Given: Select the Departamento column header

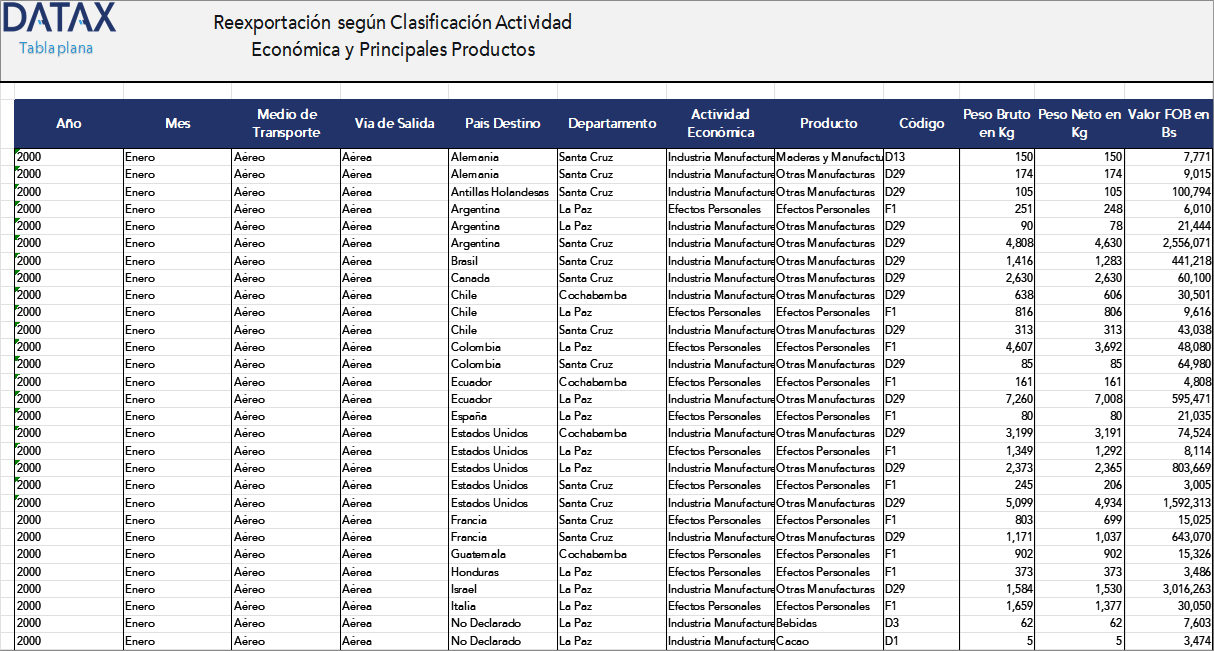Looking at the screenshot, I should 611,123.
